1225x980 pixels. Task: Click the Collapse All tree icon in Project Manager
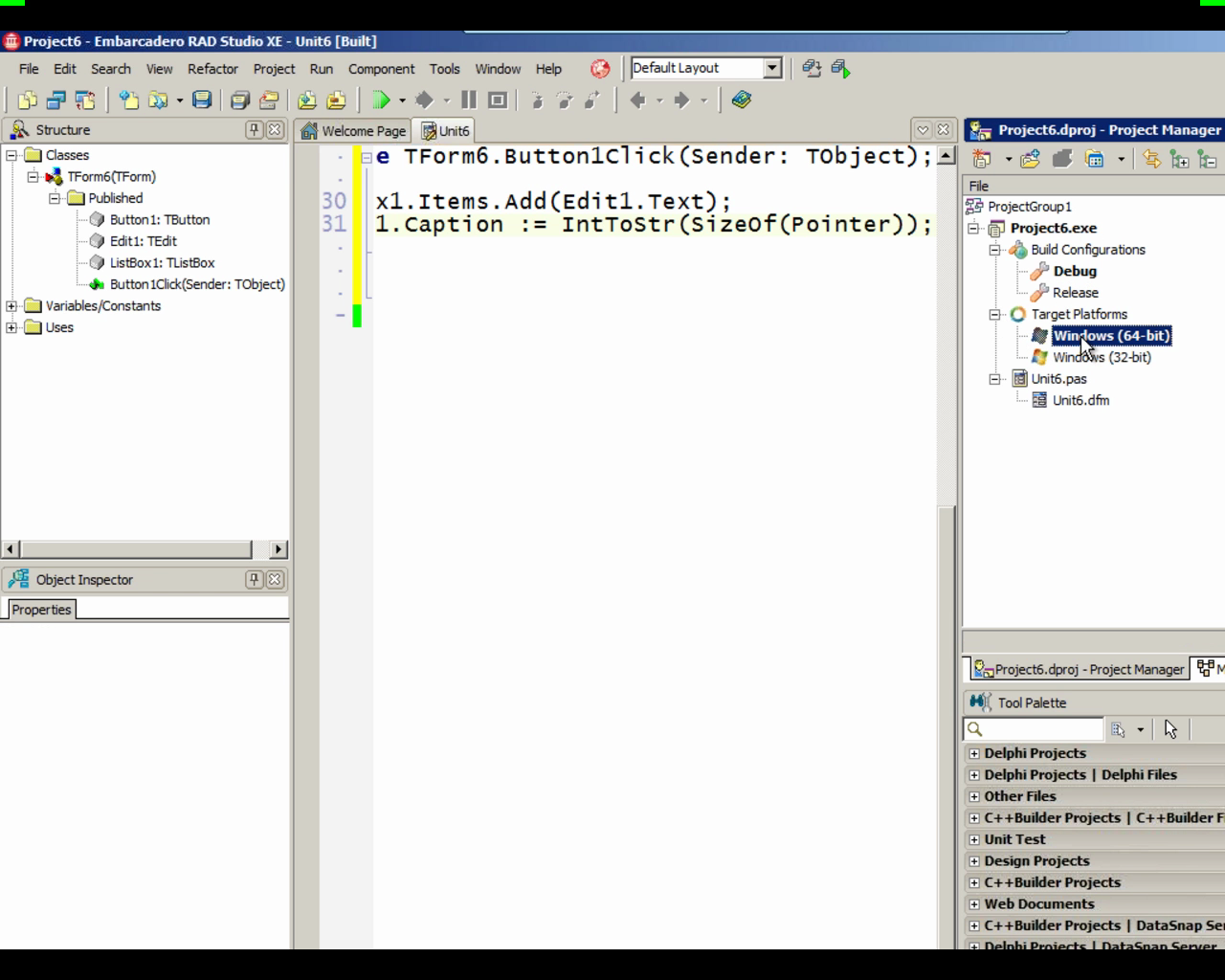tap(1207, 160)
